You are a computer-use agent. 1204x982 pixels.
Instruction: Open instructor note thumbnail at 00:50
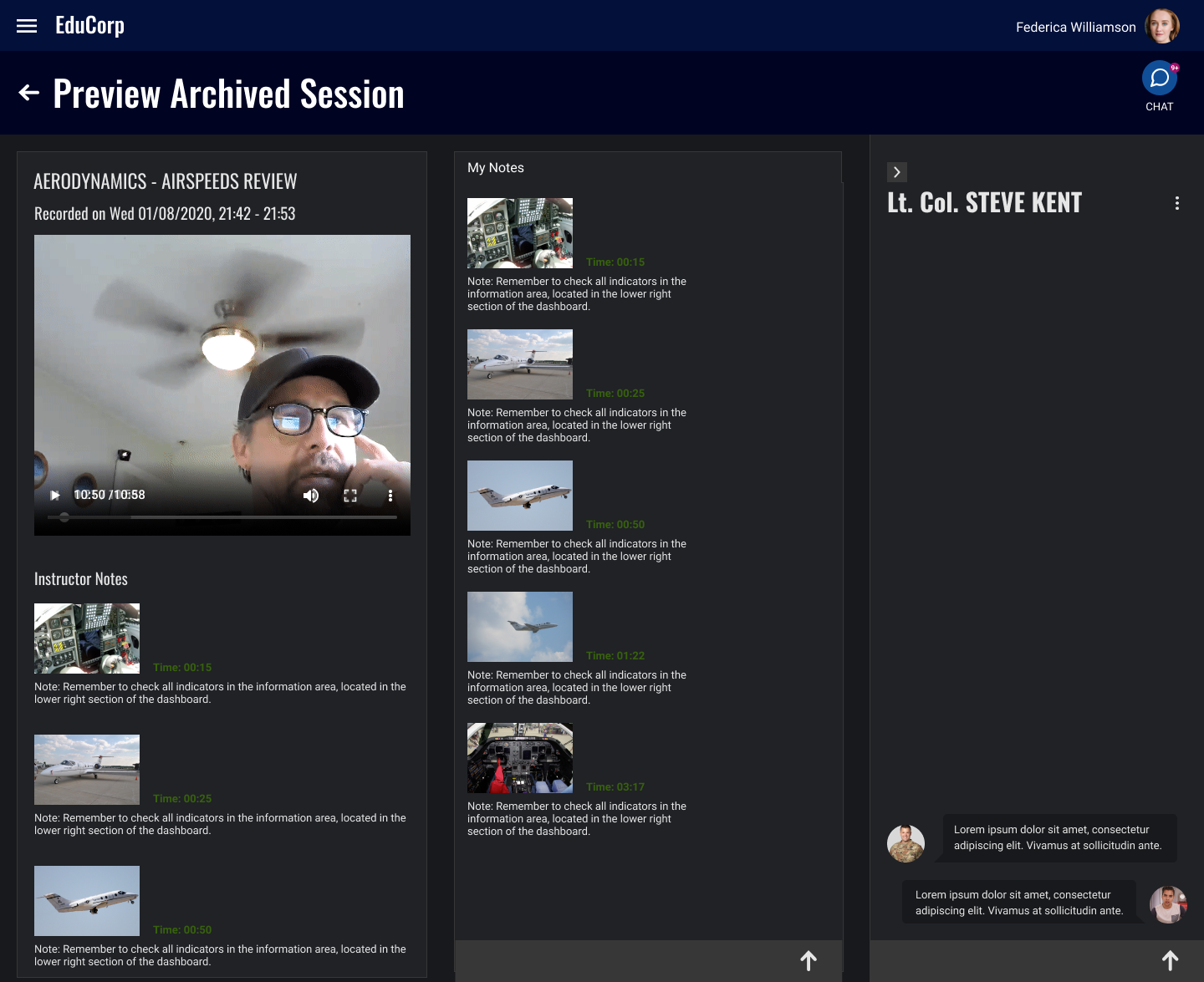[87, 901]
